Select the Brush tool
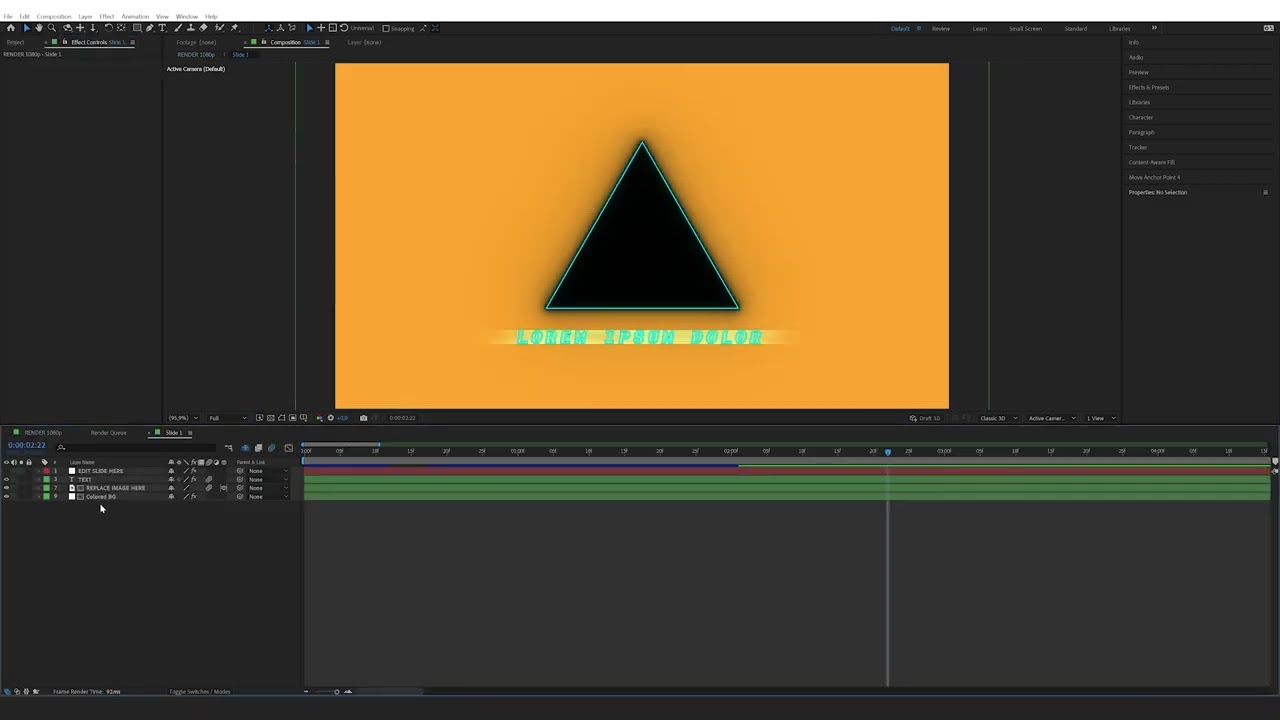This screenshot has width=1280, height=720. (178, 28)
